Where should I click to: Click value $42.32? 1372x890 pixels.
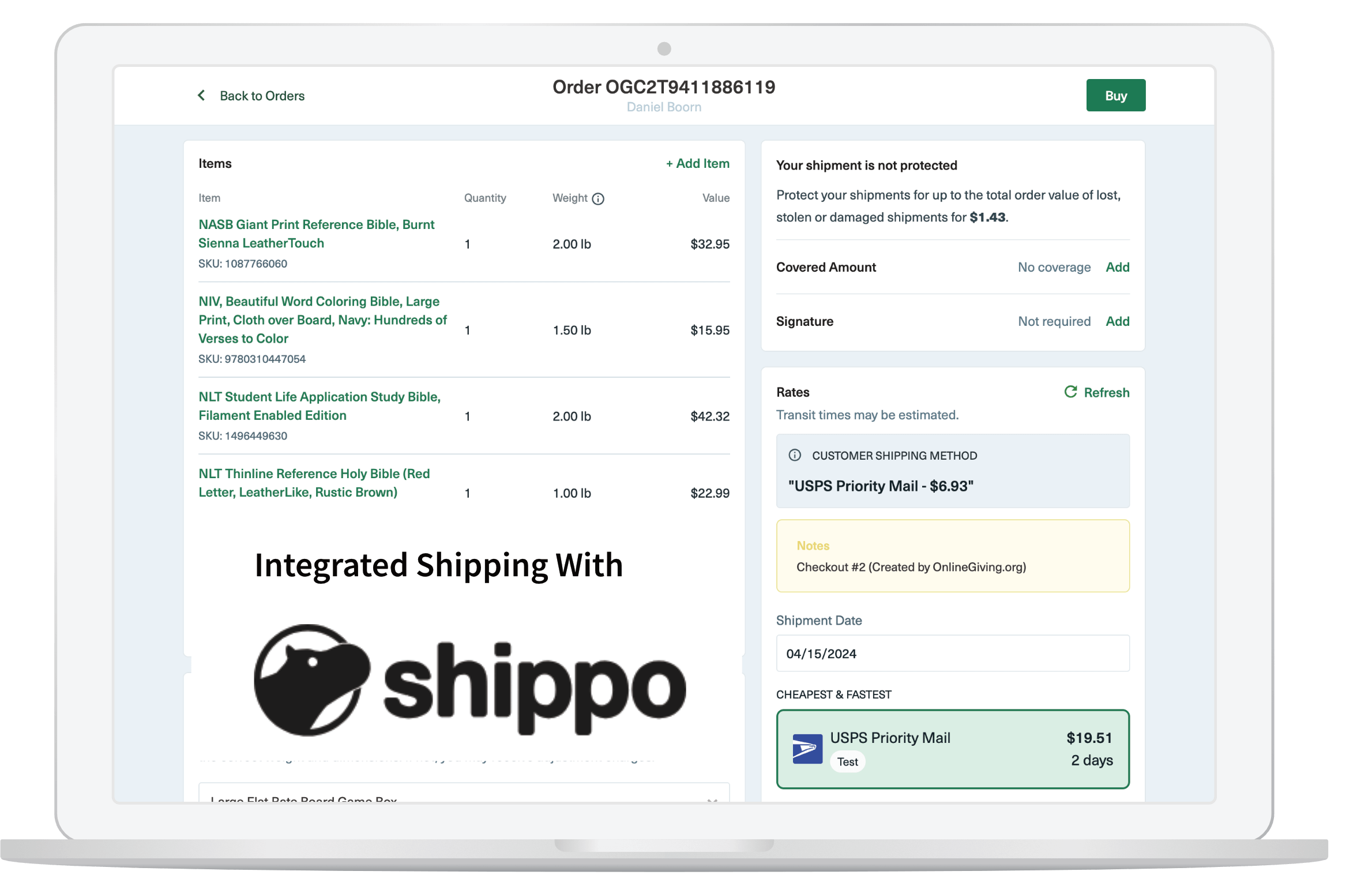(x=710, y=416)
